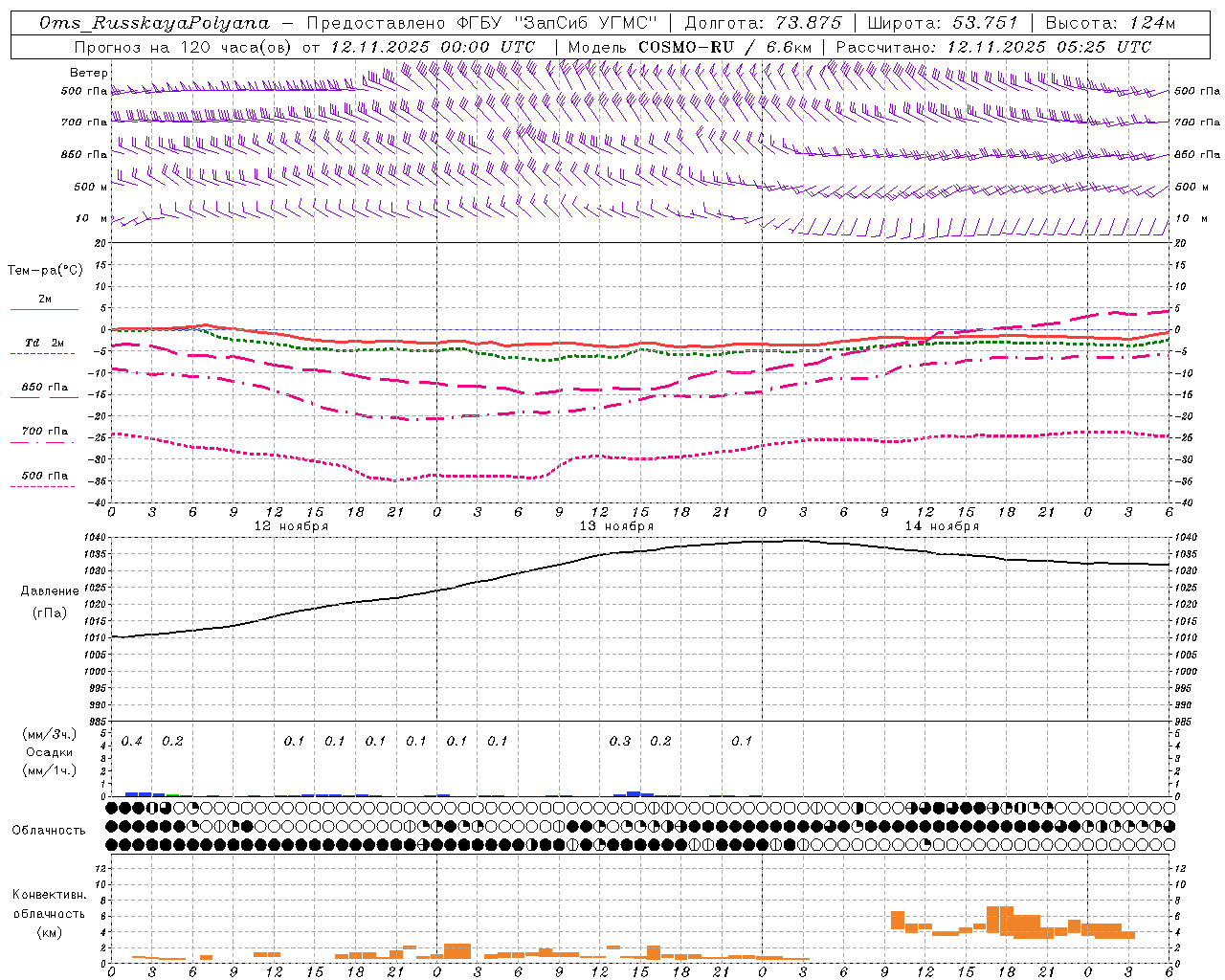Screen dimensions: 1225x980
Task: Click the 'Осадки' precipitation label
Action: (x=50, y=752)
